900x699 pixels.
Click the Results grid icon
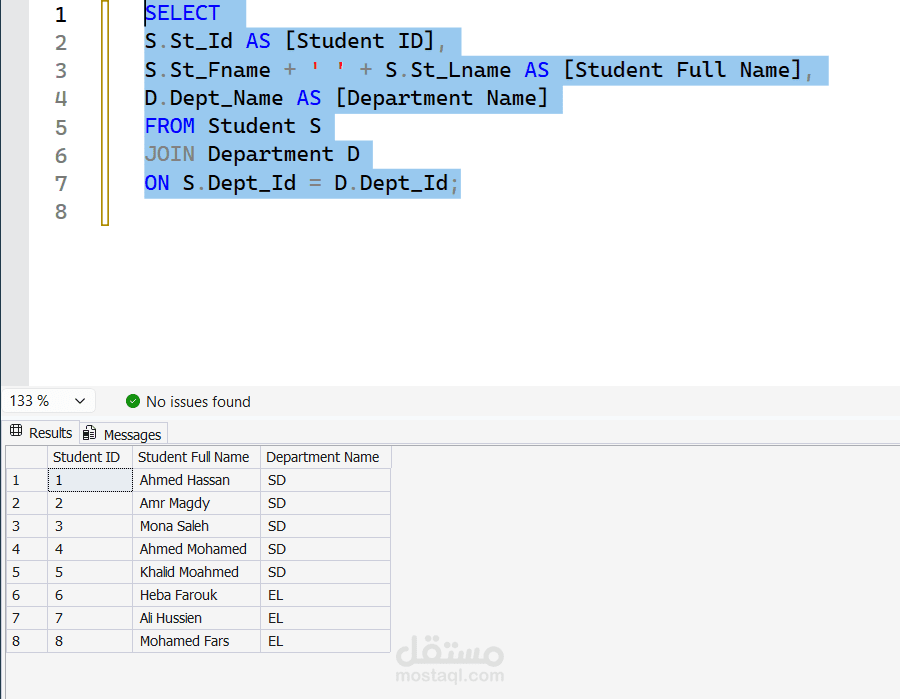pyautogui.click(x=16, y=431)
